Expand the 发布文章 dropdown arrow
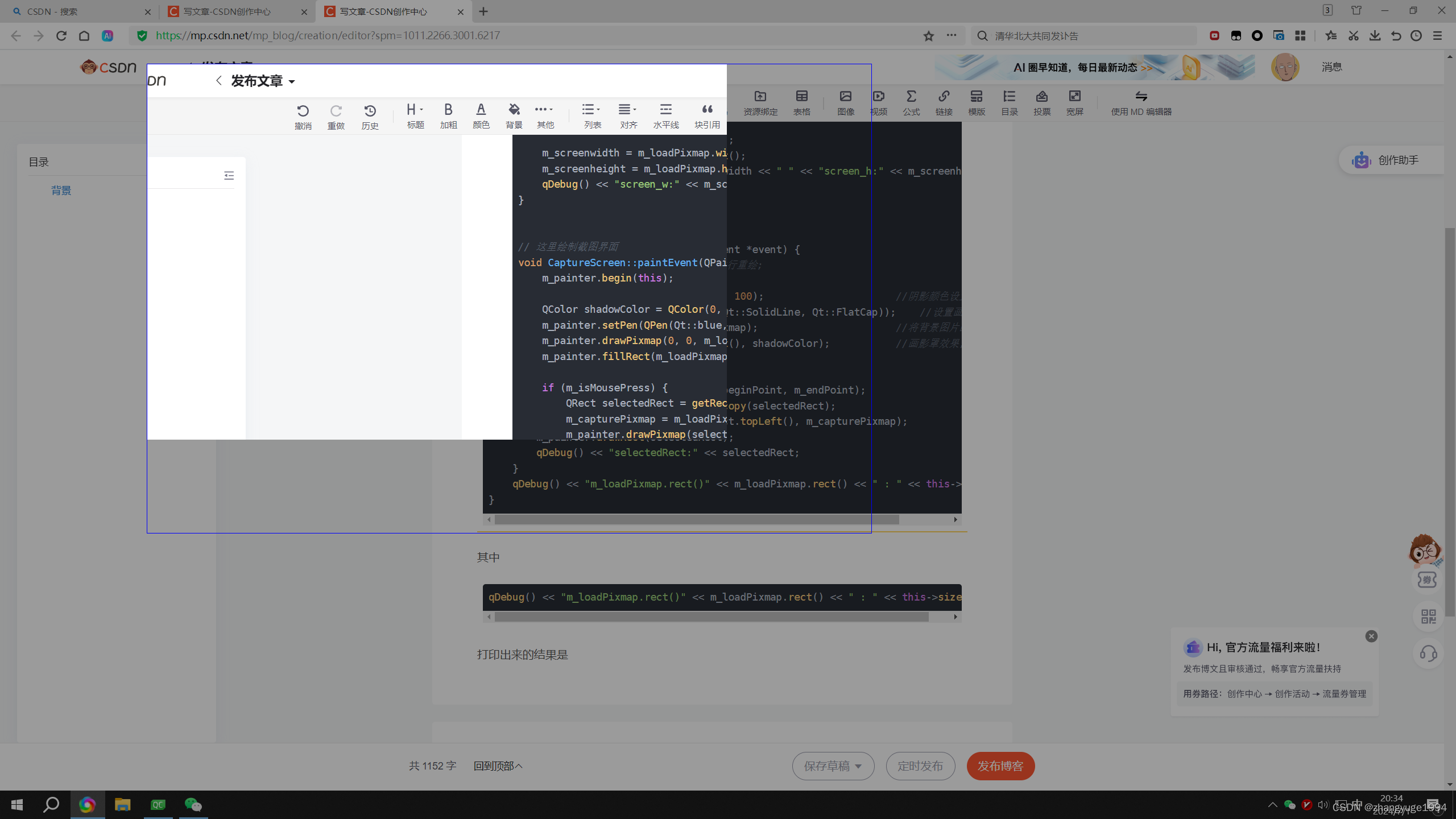Screen dimensions: 1456x819 pyautogui.click(x=292, y=82)
